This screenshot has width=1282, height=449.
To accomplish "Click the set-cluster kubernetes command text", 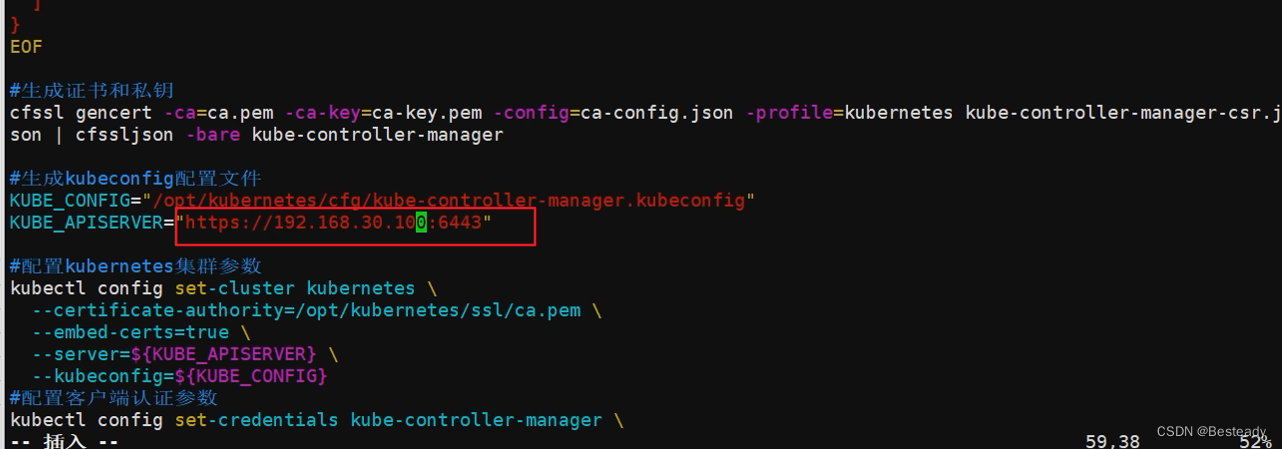I will (x=294, y=288).
